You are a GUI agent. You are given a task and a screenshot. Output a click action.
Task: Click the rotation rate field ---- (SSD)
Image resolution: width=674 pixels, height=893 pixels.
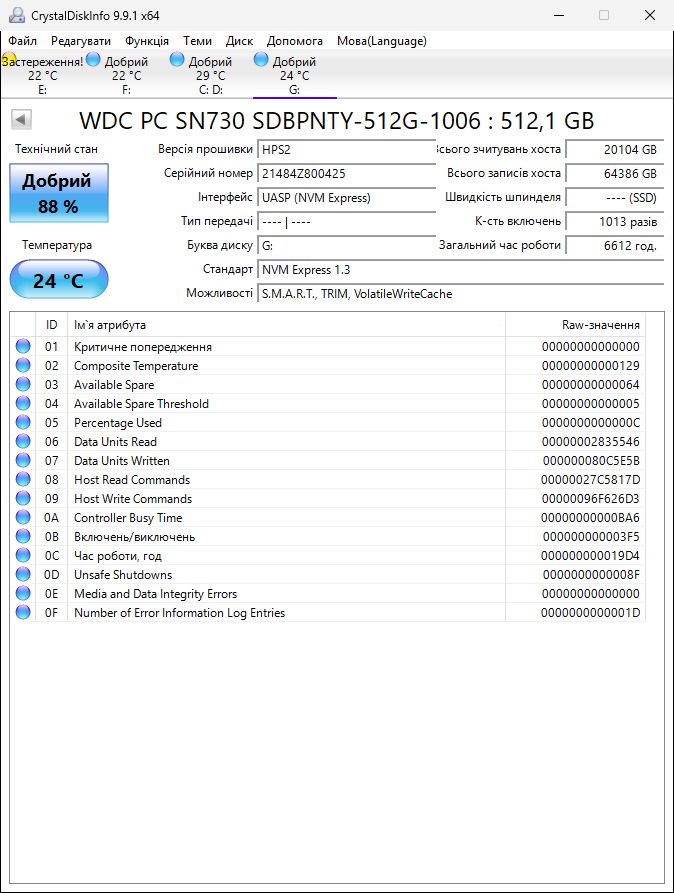point(615,198)
